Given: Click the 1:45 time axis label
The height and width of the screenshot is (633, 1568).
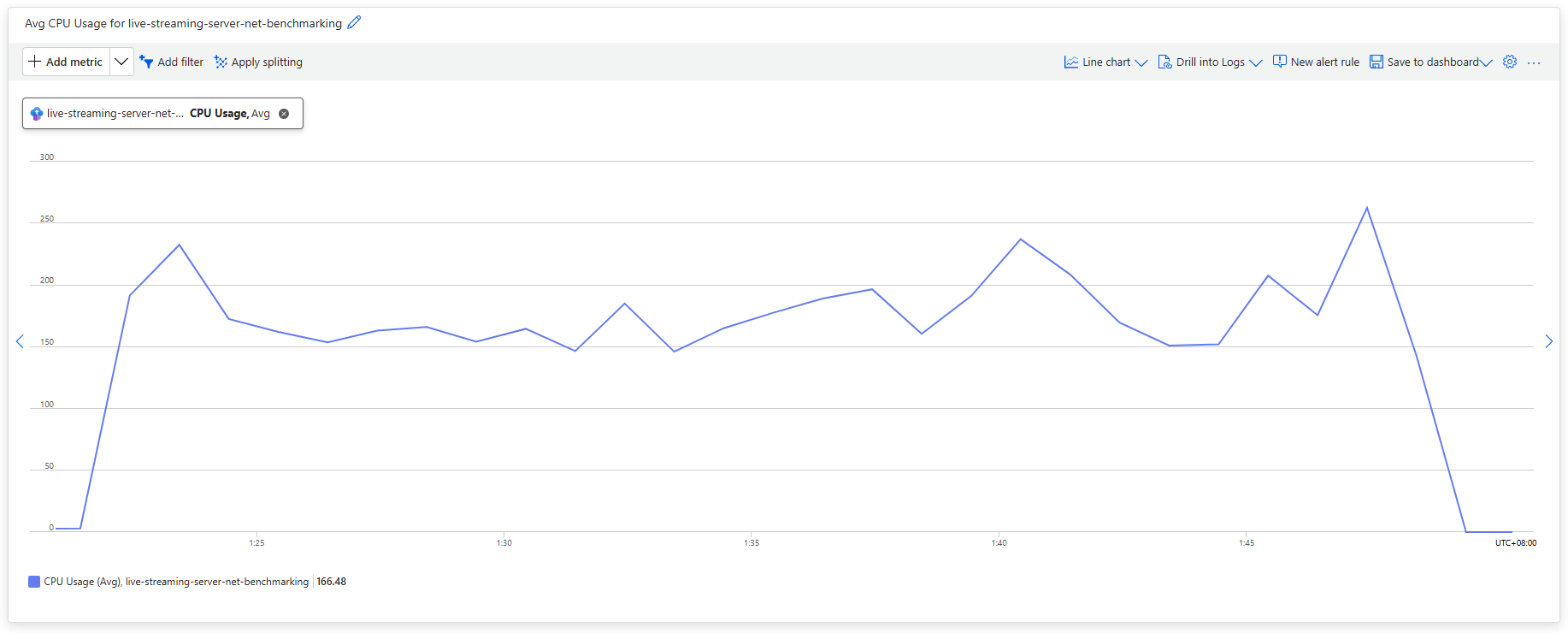Looking at the screenshot, I should pos(1247,543).
